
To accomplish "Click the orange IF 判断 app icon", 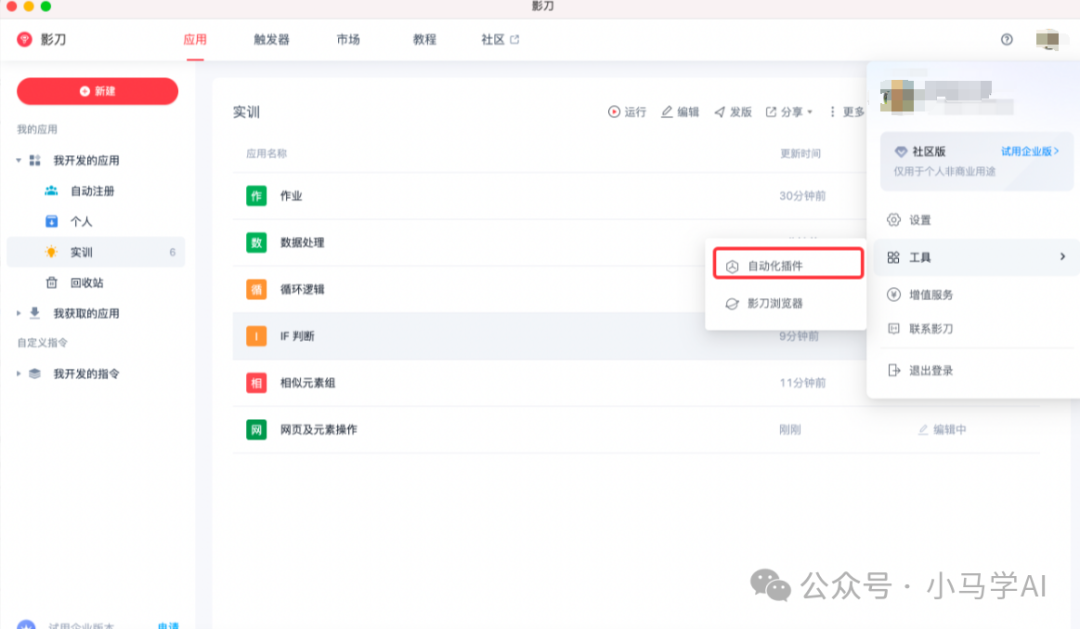I will (256, 336).
